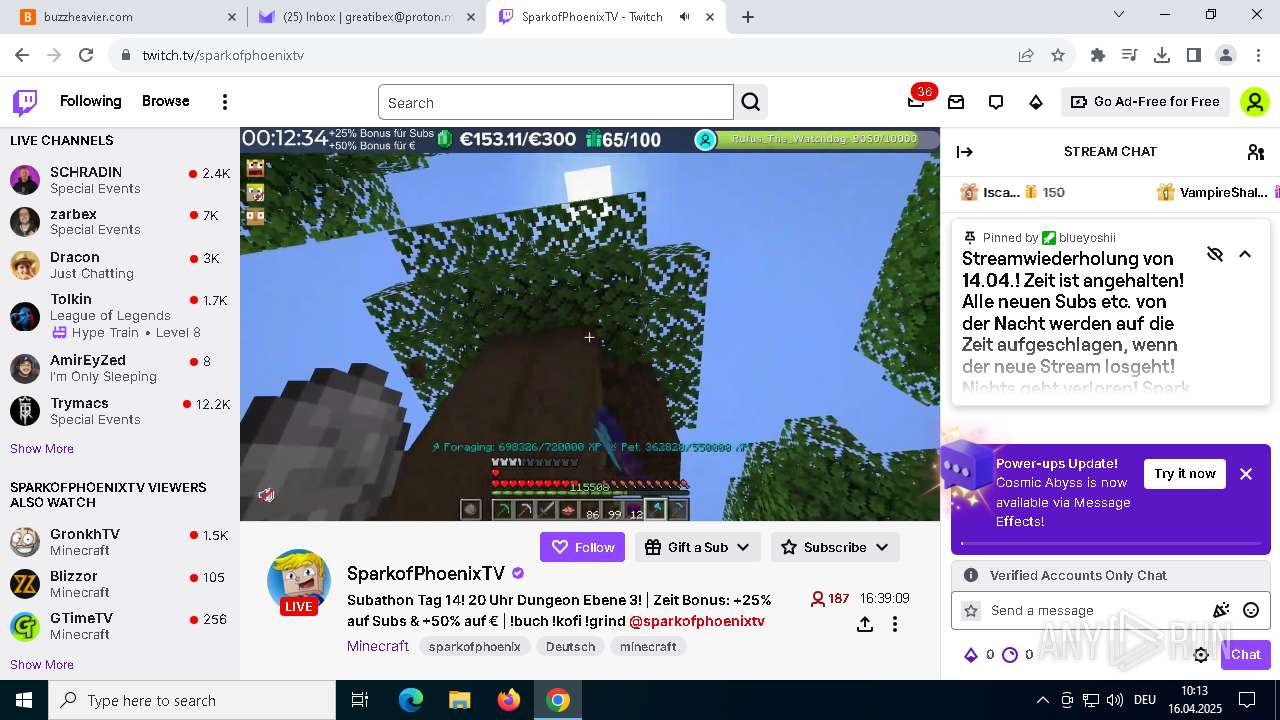This screenshot has height=720, width=1280.
Task: Go to the Following tab
Action: [90, 101]
